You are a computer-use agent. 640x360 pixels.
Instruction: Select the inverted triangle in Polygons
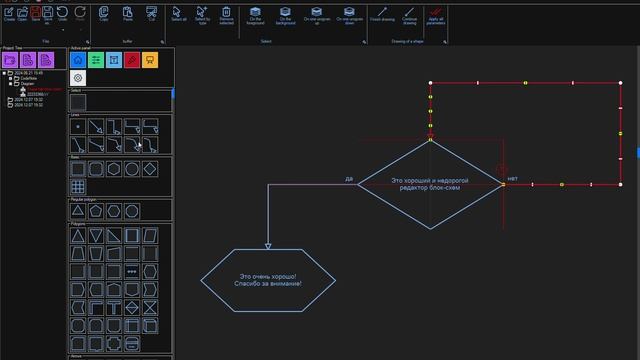[x=96, y=236]
